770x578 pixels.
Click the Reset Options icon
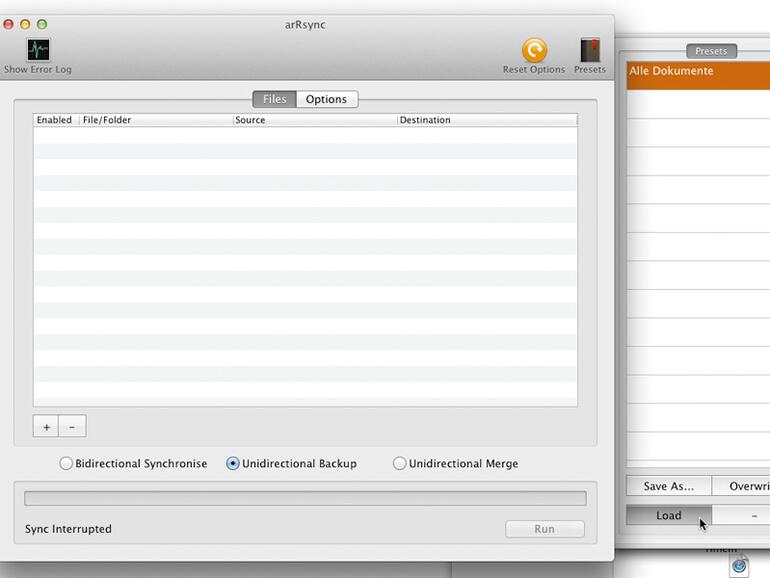pos(534,51)
